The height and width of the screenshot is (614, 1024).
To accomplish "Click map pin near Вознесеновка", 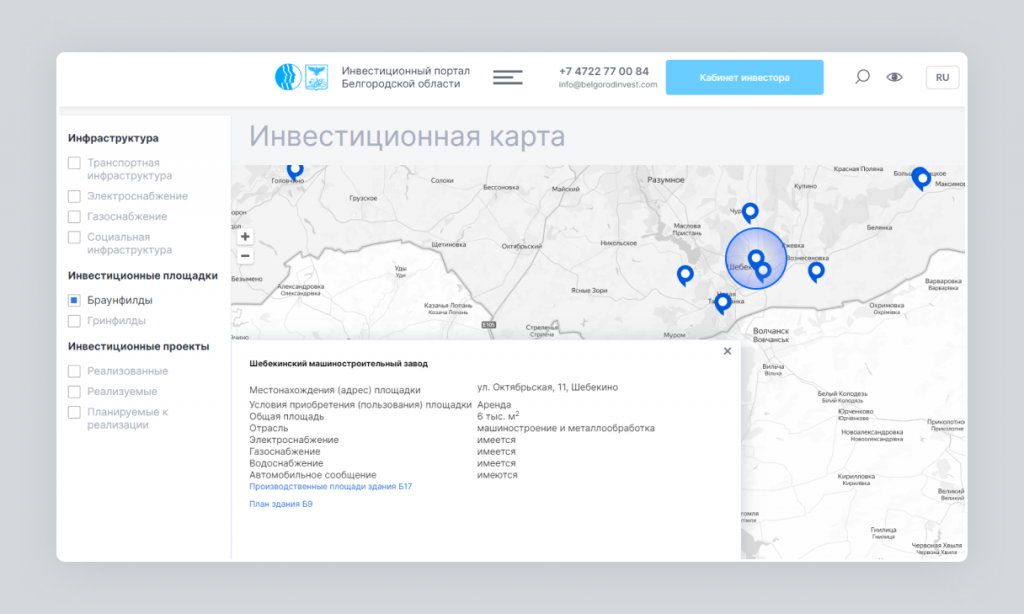I will (816, 271).
